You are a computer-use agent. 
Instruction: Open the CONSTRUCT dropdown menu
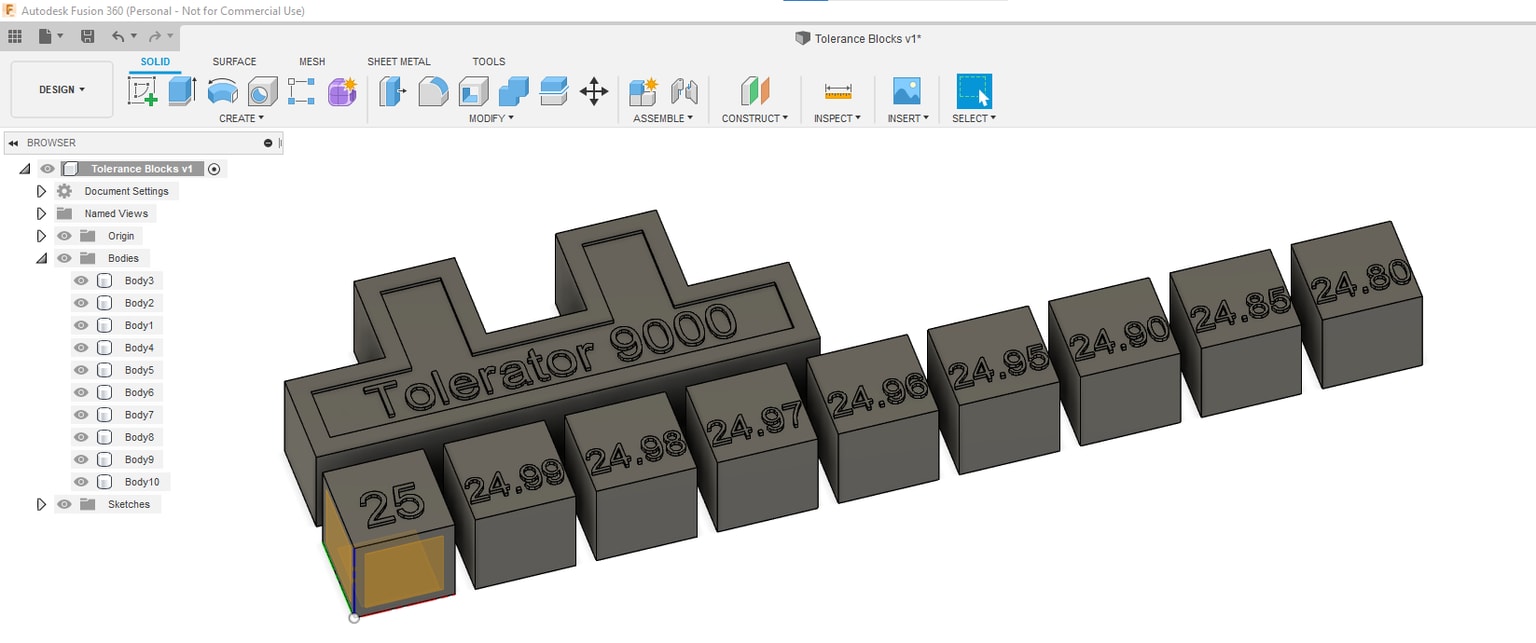tap(755, 118)
